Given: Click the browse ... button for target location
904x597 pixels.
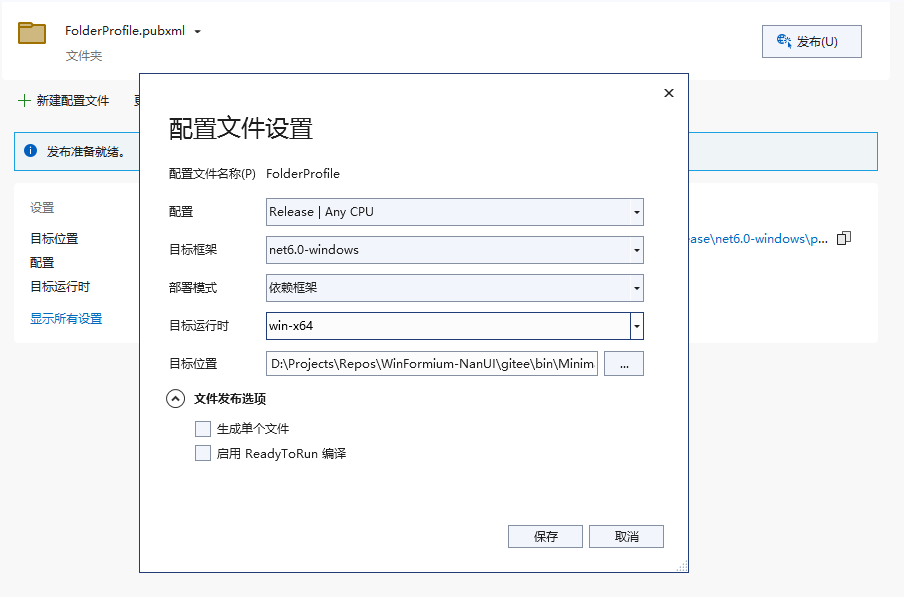Looking at the screenshot, I should click(624, 364).
